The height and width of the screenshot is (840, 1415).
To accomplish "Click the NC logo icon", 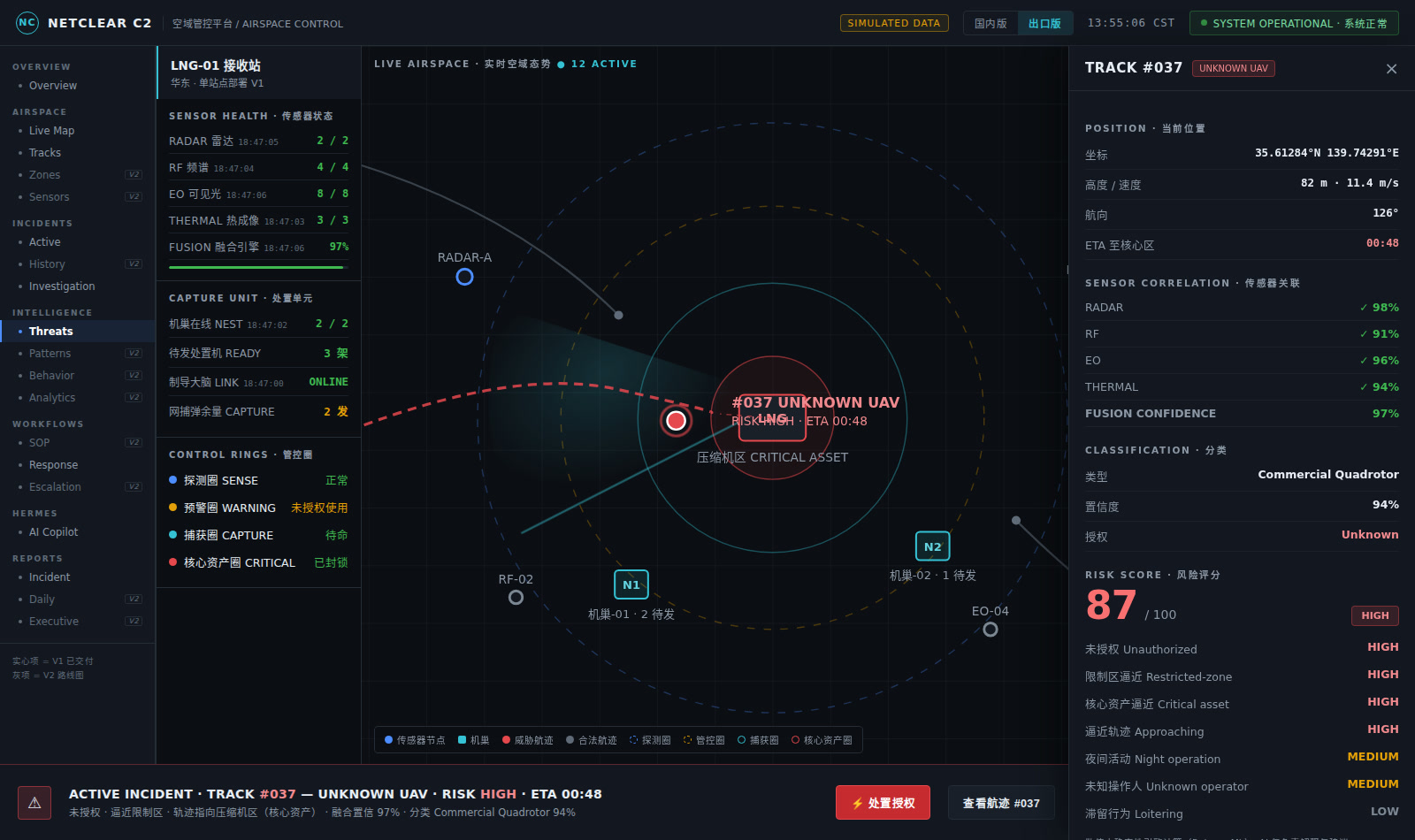I will (x=27, y=23).
